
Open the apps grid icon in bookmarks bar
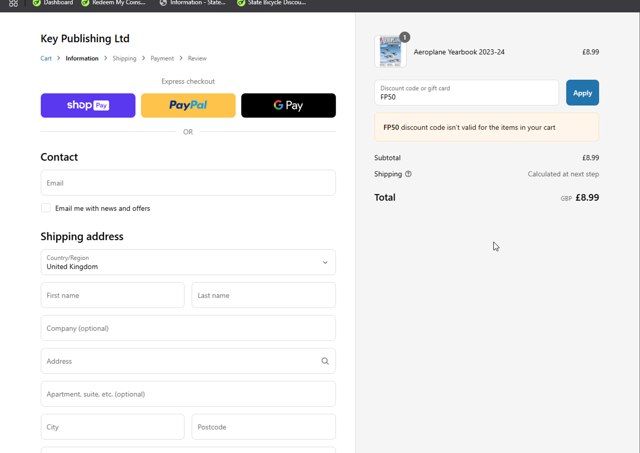pyautogui.click(x=13, y=3)
